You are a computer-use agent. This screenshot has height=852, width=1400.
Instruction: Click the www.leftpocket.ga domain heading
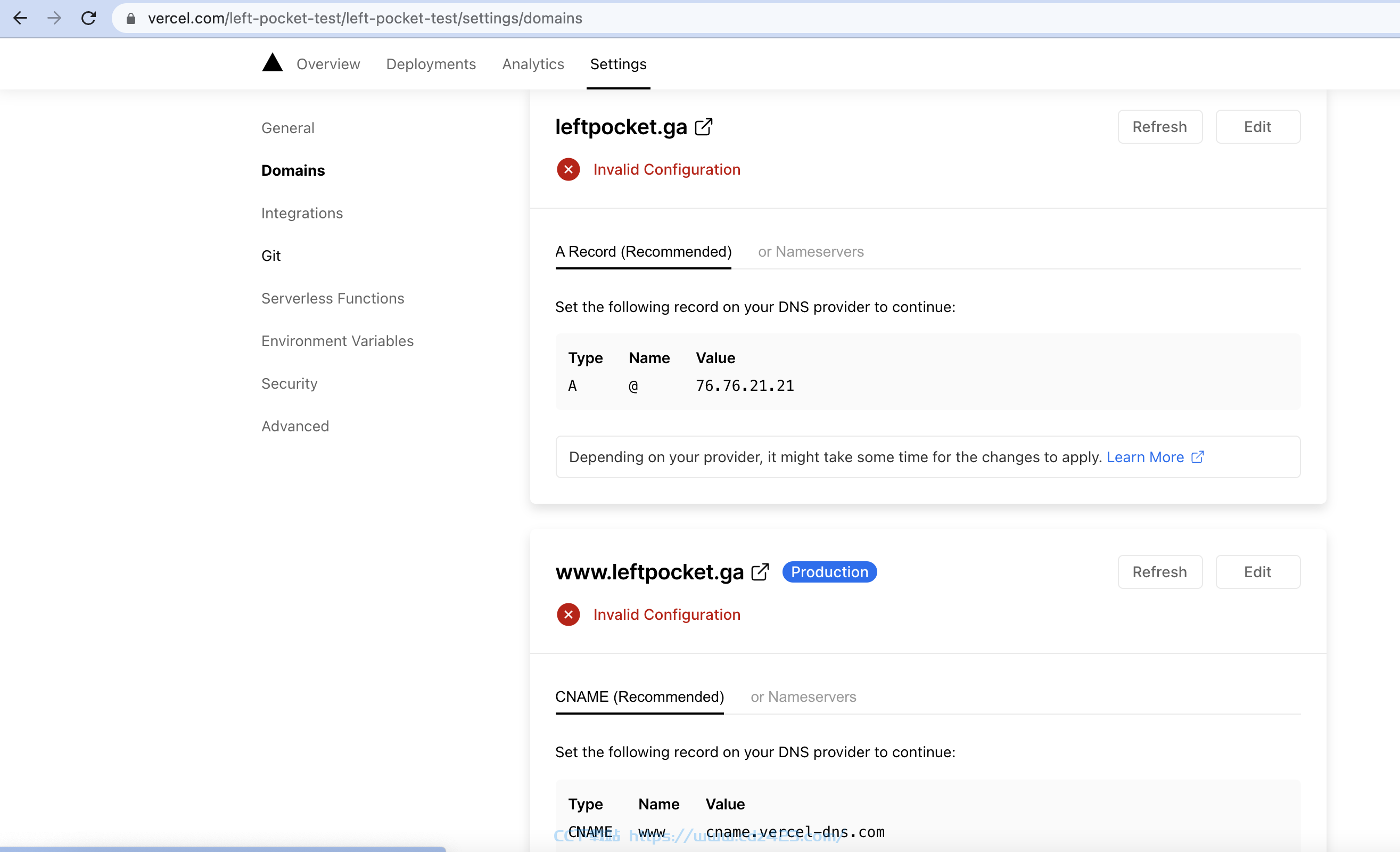point(649,572)
